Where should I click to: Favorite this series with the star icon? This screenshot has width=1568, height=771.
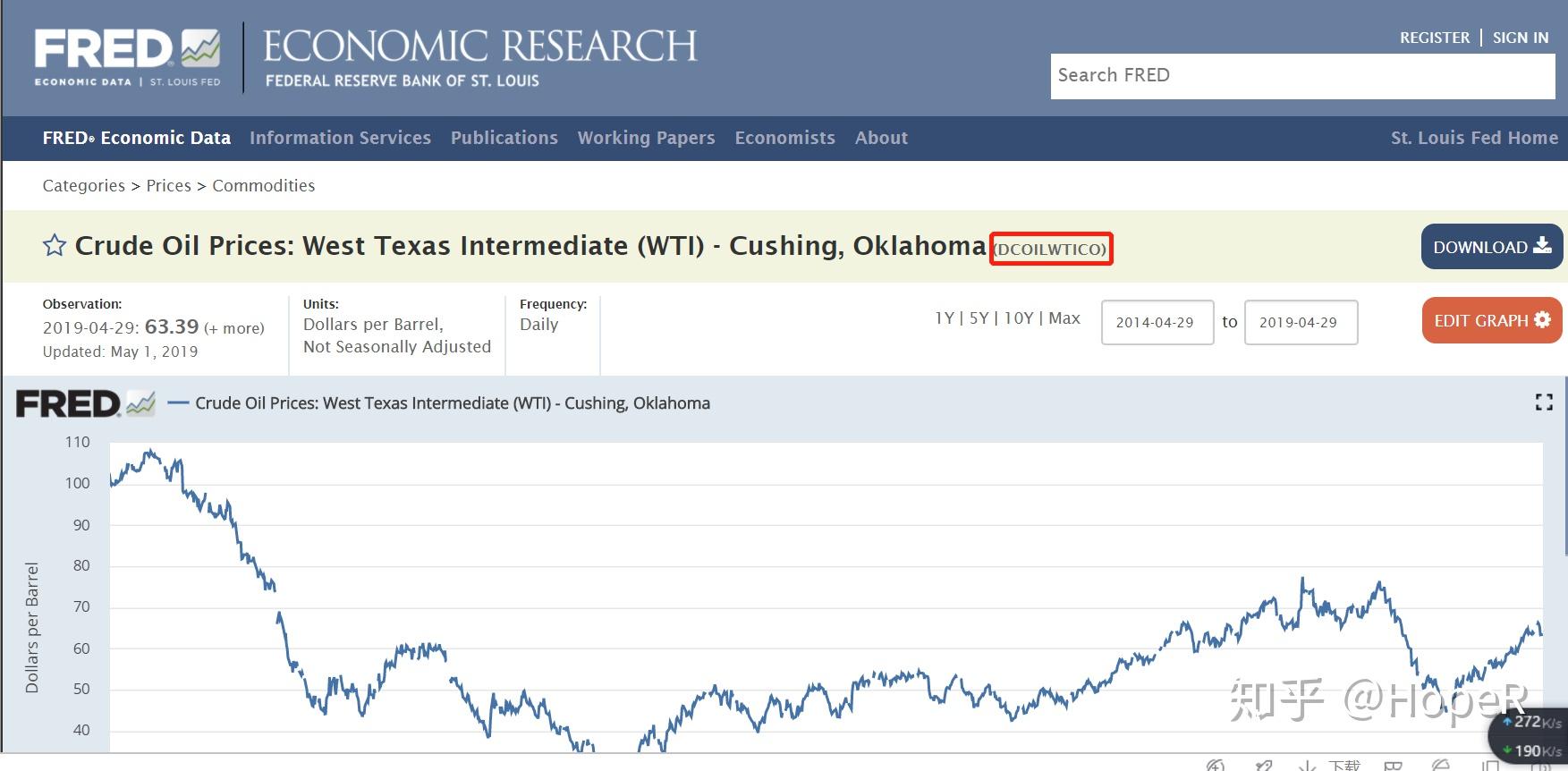click(55, 245)
